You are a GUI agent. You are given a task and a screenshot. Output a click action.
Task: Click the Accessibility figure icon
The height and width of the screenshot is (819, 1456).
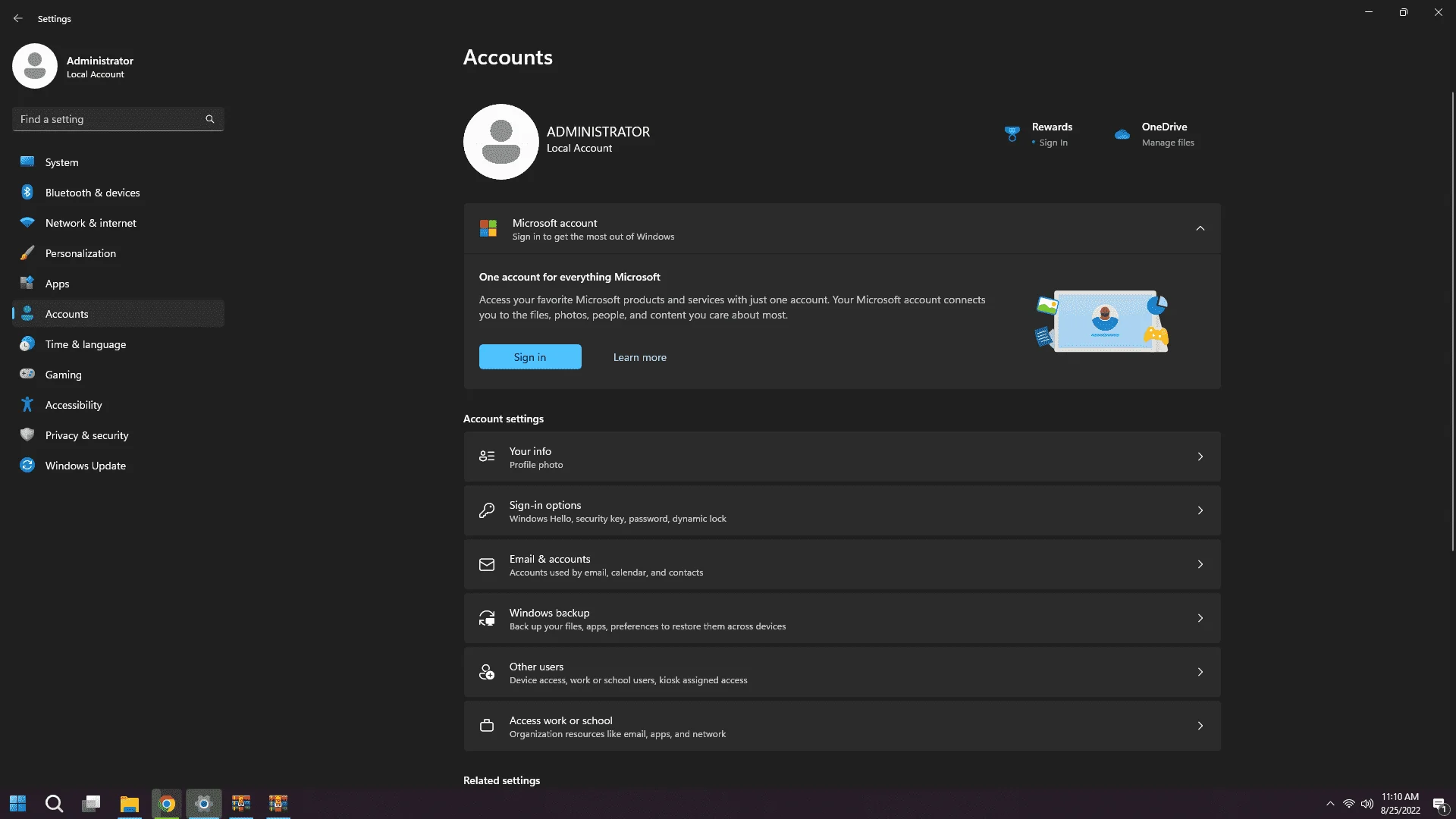coord(27,404)
